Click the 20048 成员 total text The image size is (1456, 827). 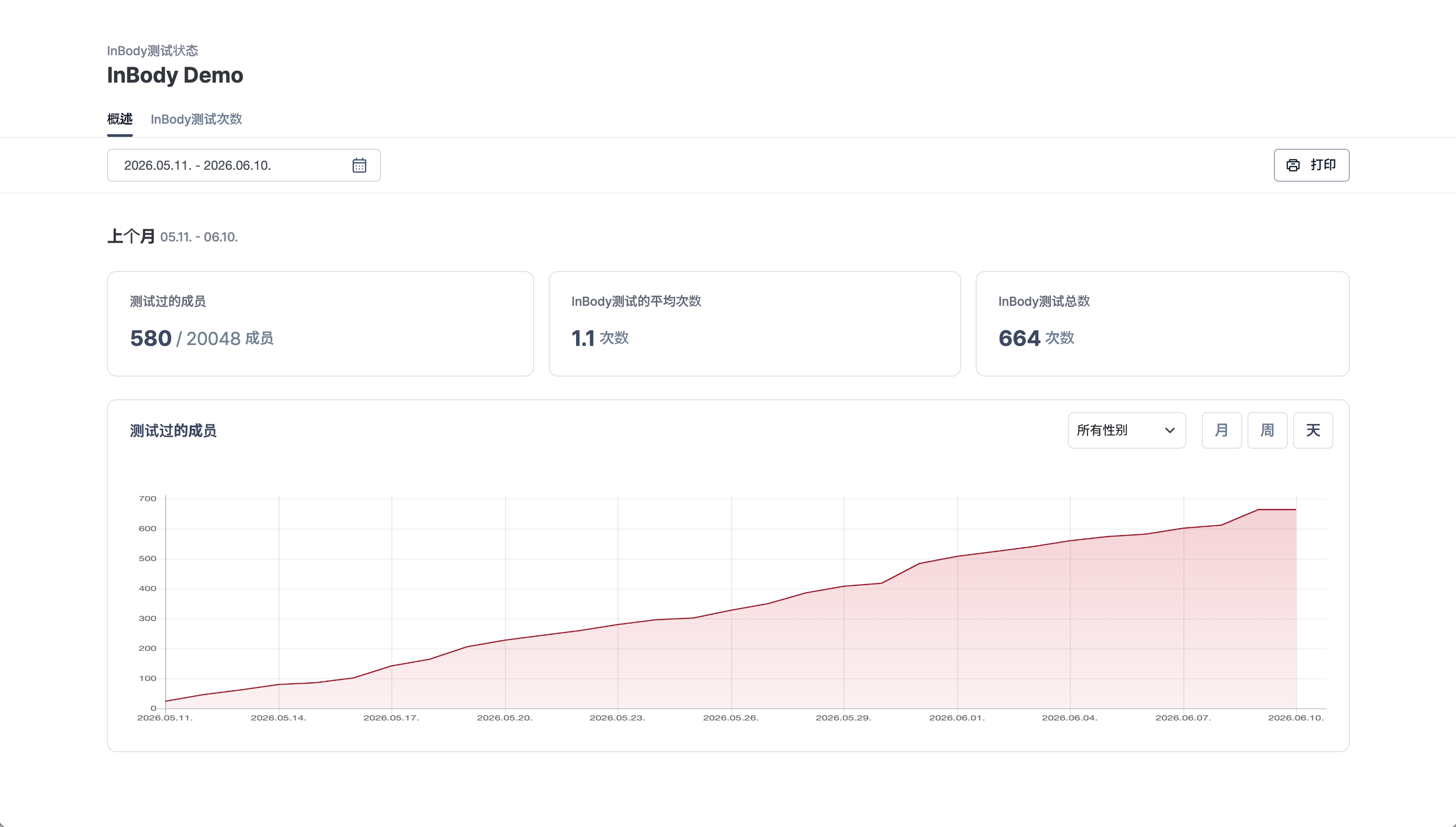pos(230,339)
